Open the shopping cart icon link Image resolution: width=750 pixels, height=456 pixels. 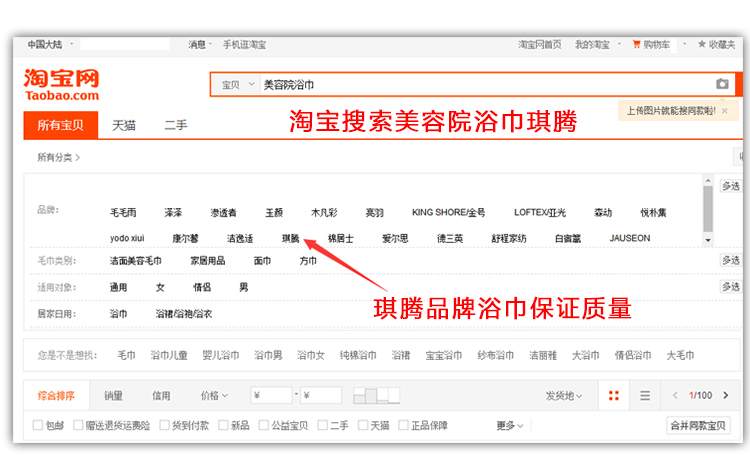tap(636, 44)
